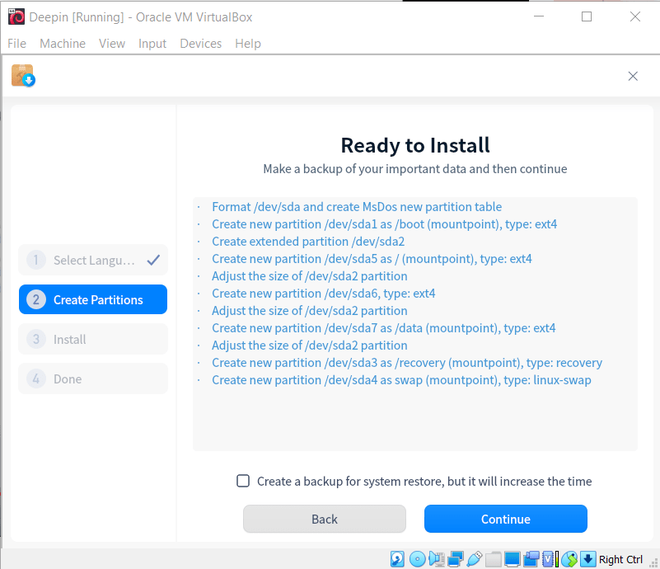Maximize the VirtualBox window
The height and width of the screenshot is (569, 660).
pos(586,17)
